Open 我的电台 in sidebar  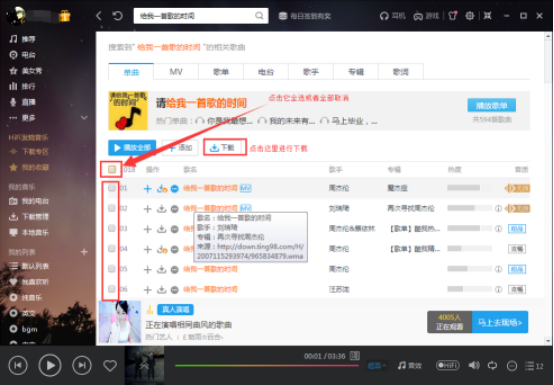click(x=29, y=201)
